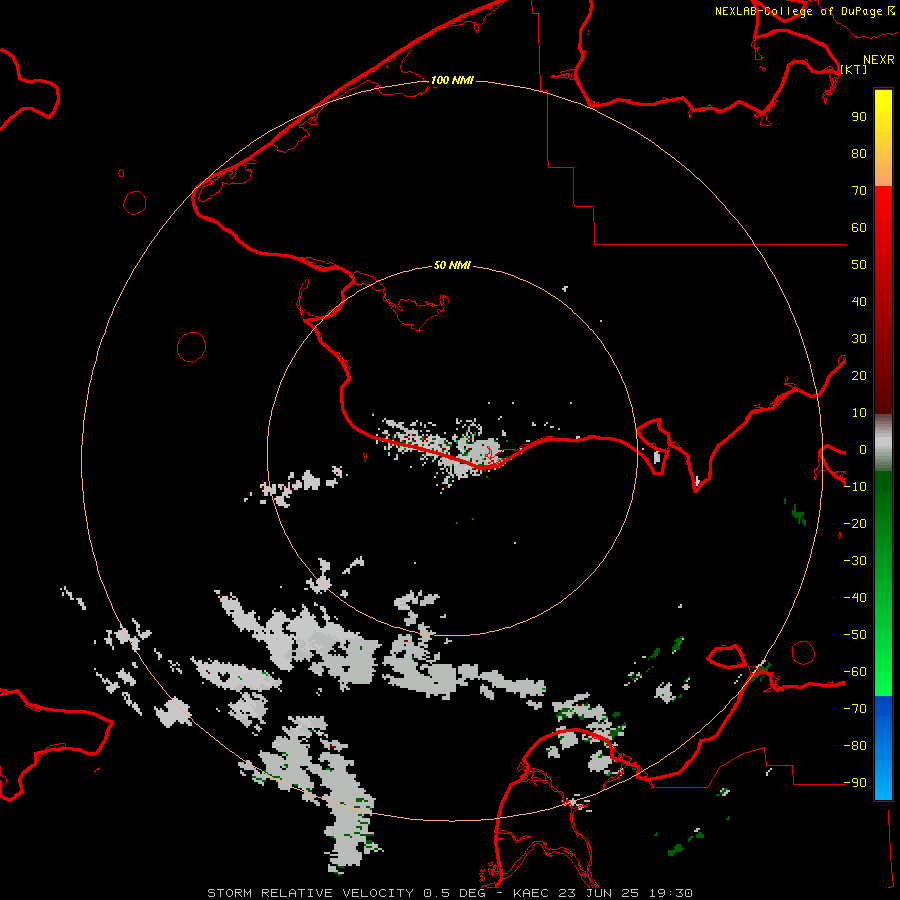The height and width of the screenshot is (900, 900).
Task: Click the -60 value on the velocity scale
Action: click(855, 672)
